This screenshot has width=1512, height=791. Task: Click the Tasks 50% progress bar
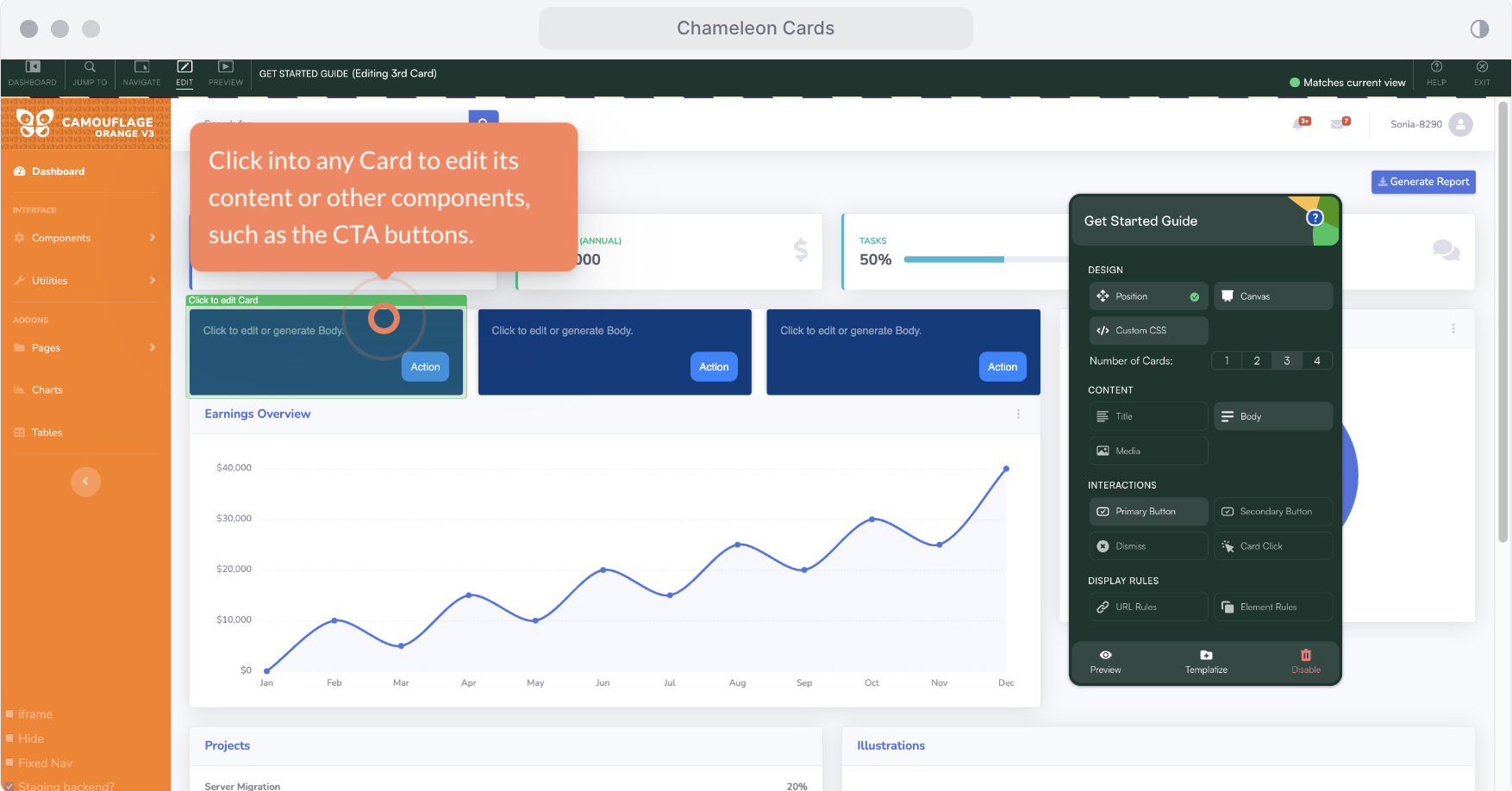(x=986, y=259)
